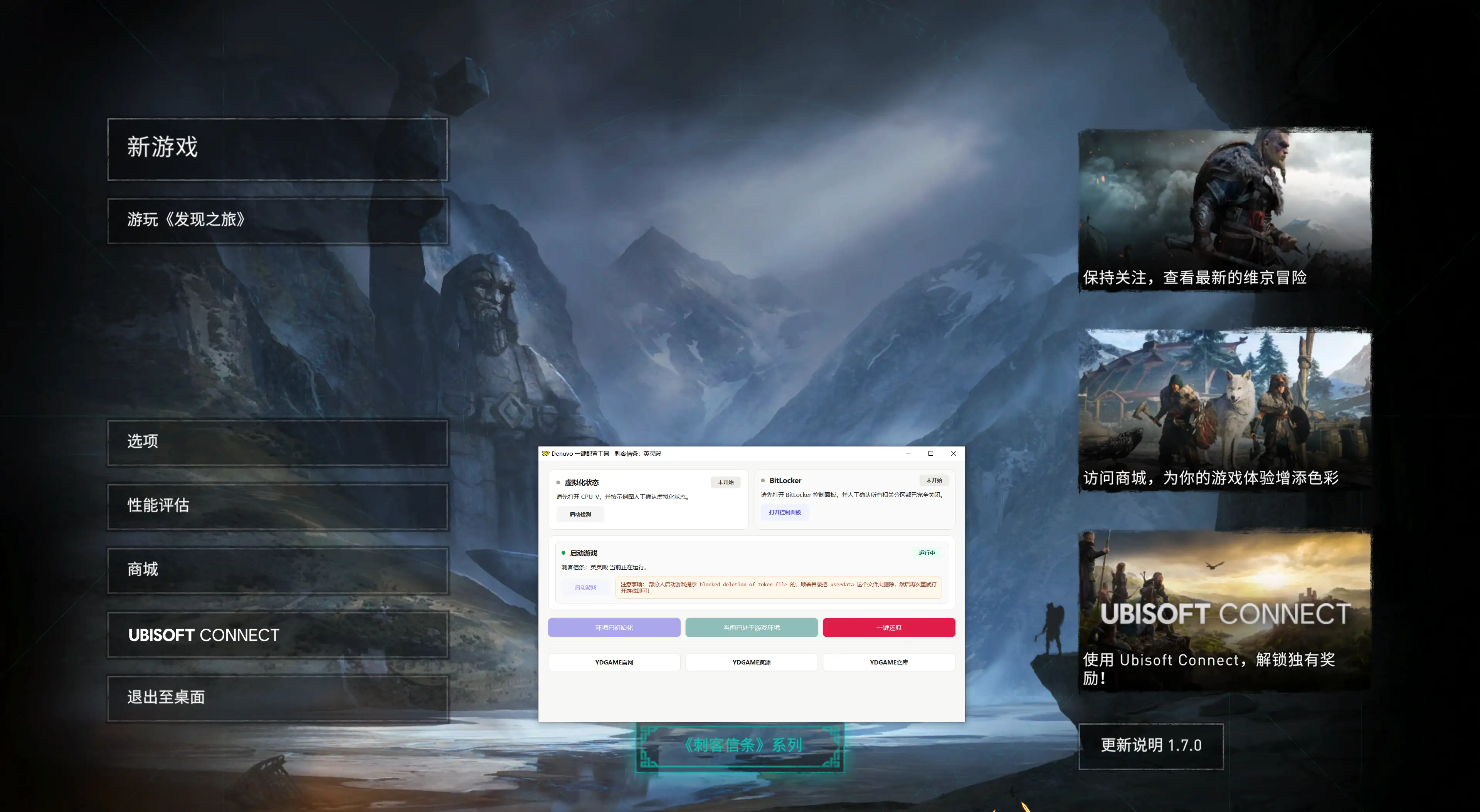The width and height of the screenshot is (1480, 812).
Task: Click the gray status dot beside 虚拟化状态
Action: pyautogui.click(x=558, y=482)
